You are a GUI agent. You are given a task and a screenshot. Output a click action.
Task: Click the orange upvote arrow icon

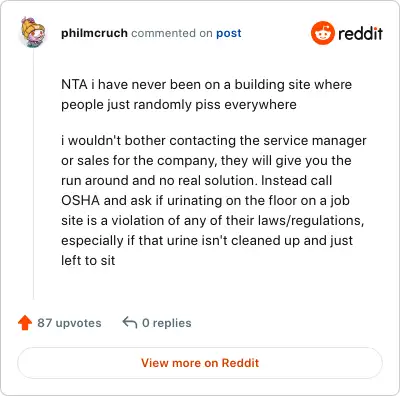click(25, 323)
